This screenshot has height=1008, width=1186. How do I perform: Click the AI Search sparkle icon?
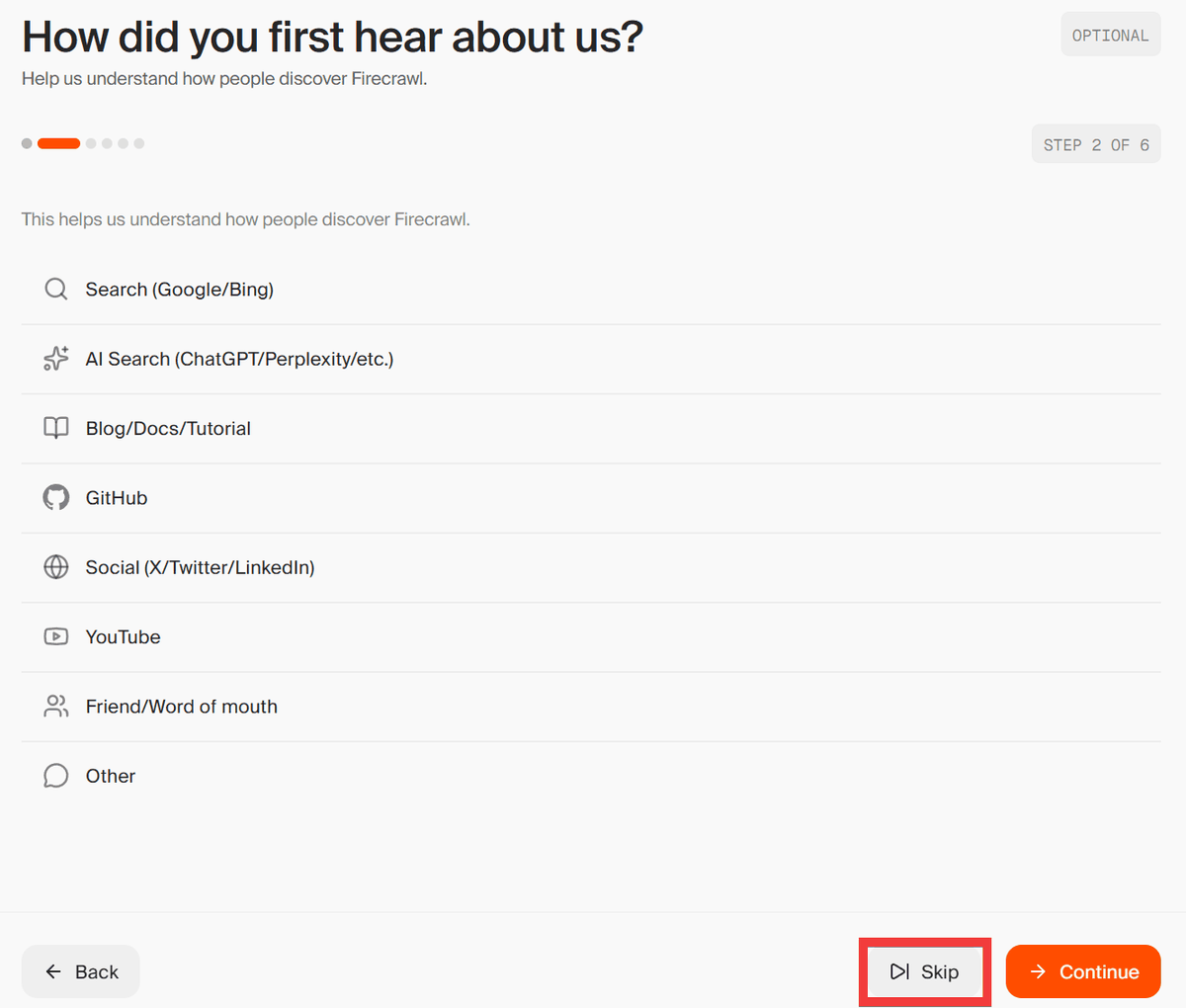pyautogui.click(x=56, y=359)
